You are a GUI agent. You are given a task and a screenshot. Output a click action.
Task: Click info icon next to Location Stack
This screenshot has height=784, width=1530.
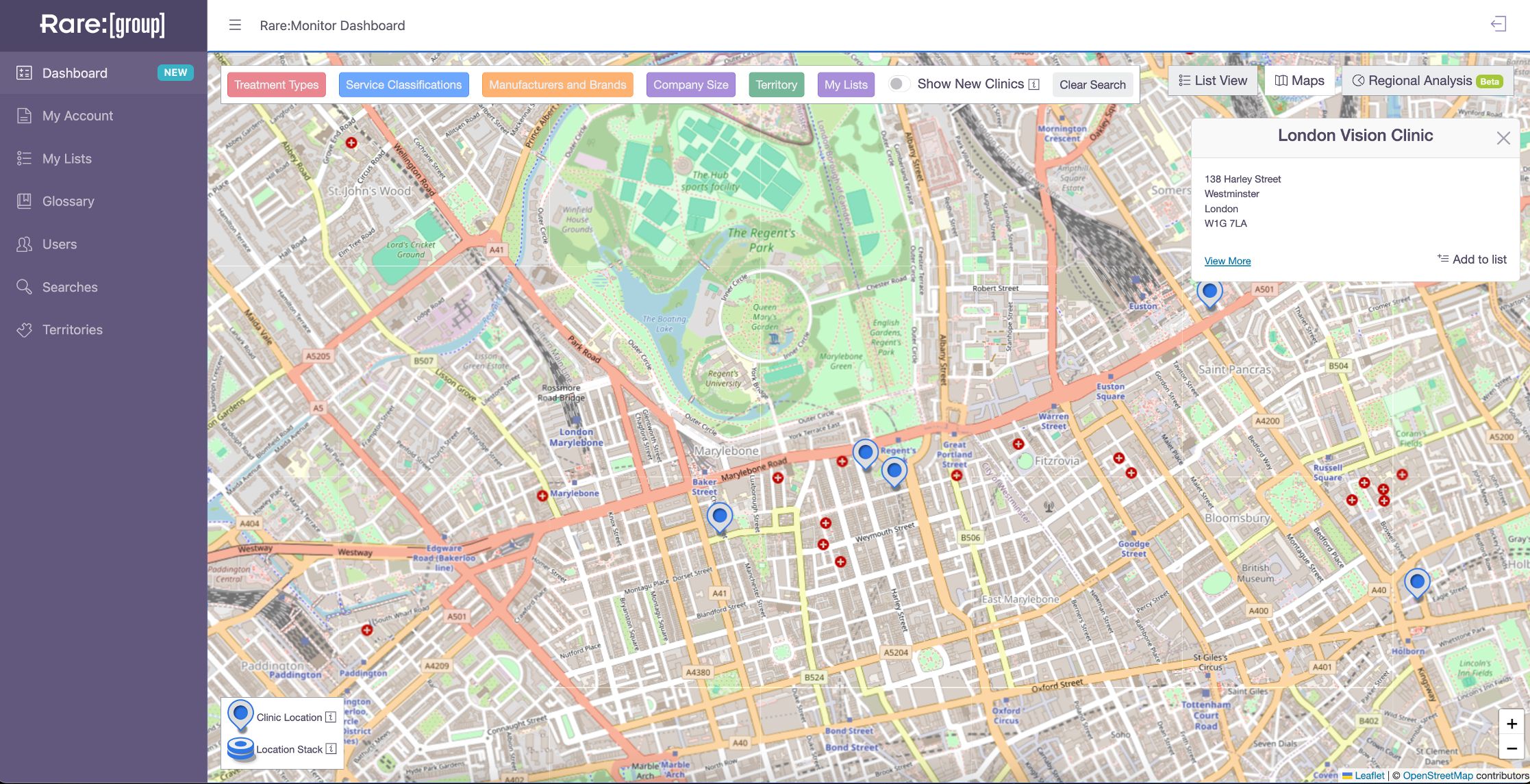pyautogui.click(x=331, y=749)
